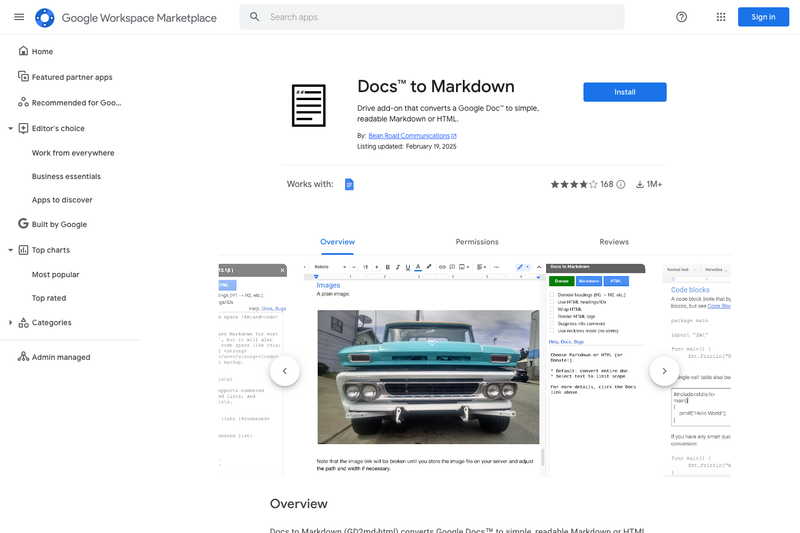Click the Home icon in sidebar
This screenshot has height=533, width=800.
point(23,50)
